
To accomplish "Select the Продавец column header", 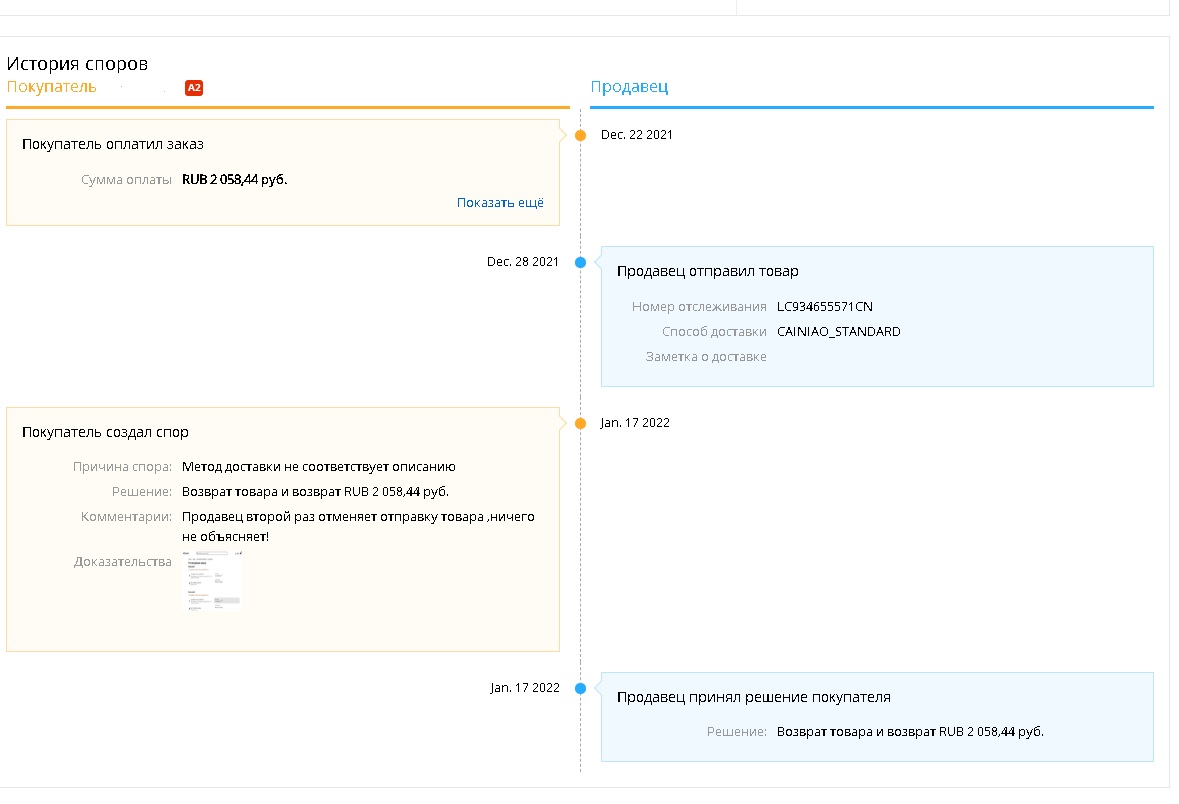I will 629,87.
